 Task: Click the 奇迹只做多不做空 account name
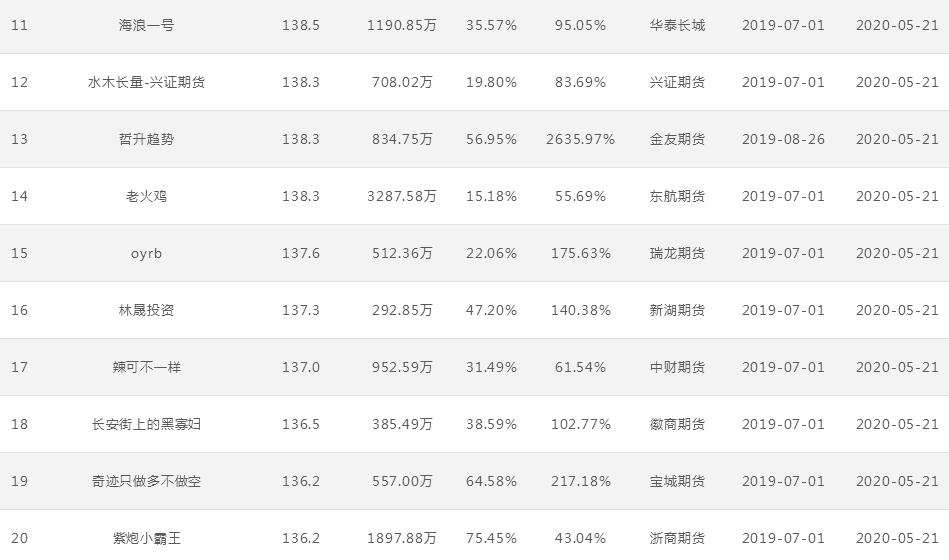(x=146, y=481)
